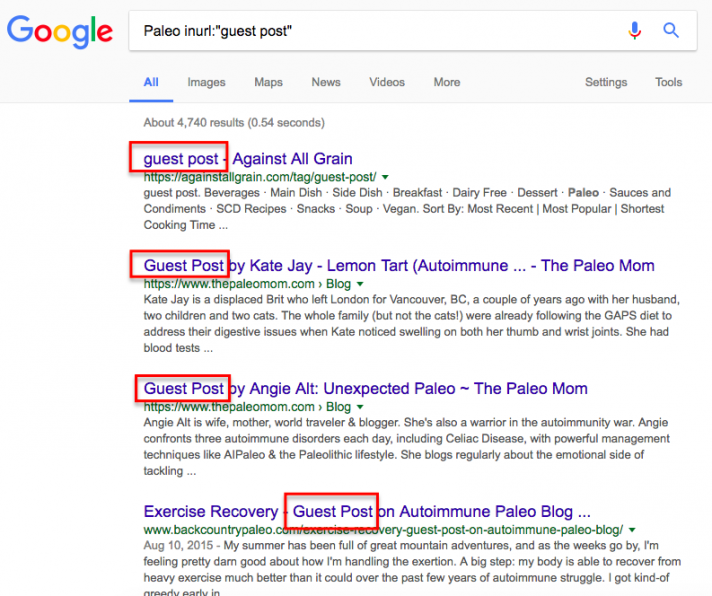
Task: Click the 'Angie Alt is wife, mother' snippet
Action: [406, 447]
